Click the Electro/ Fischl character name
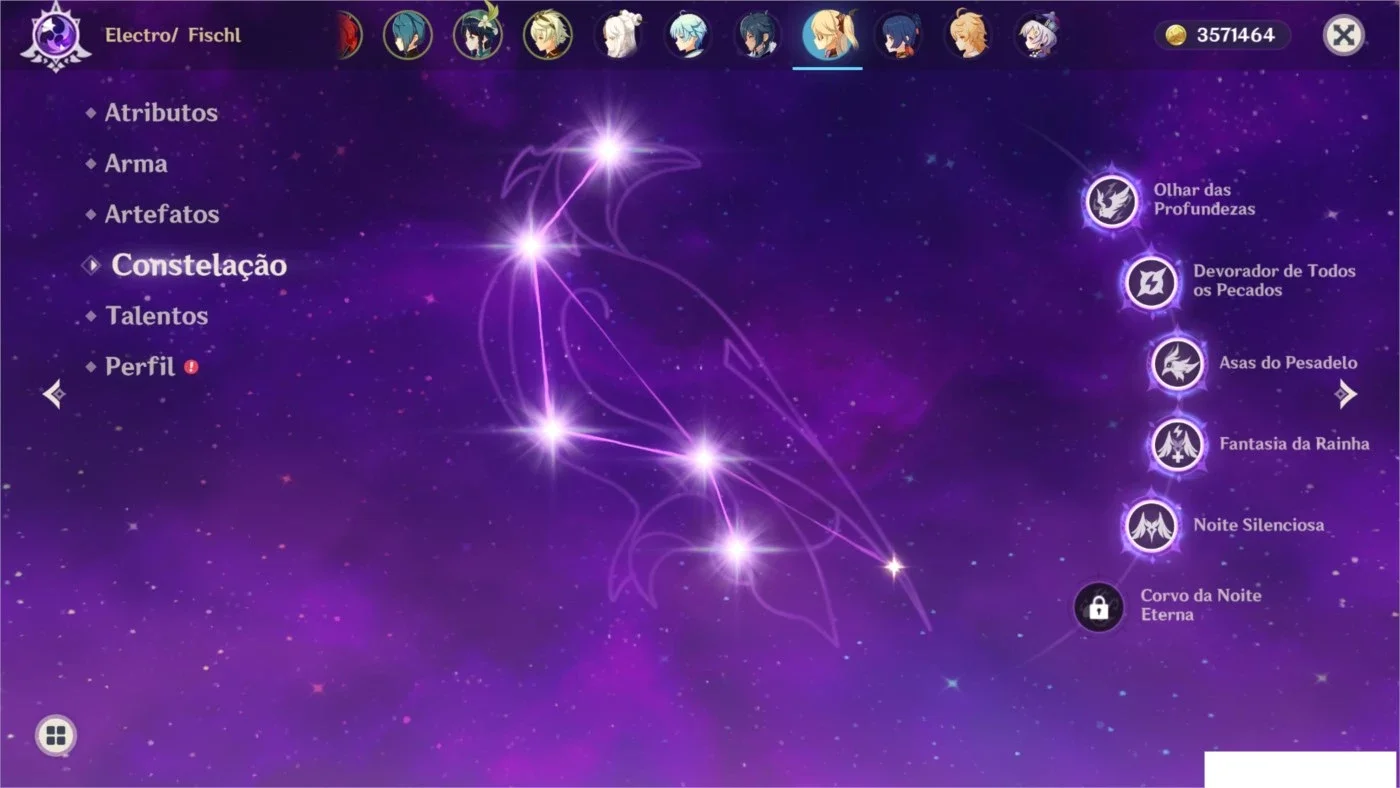1400x788 pixels. point(173,36)
